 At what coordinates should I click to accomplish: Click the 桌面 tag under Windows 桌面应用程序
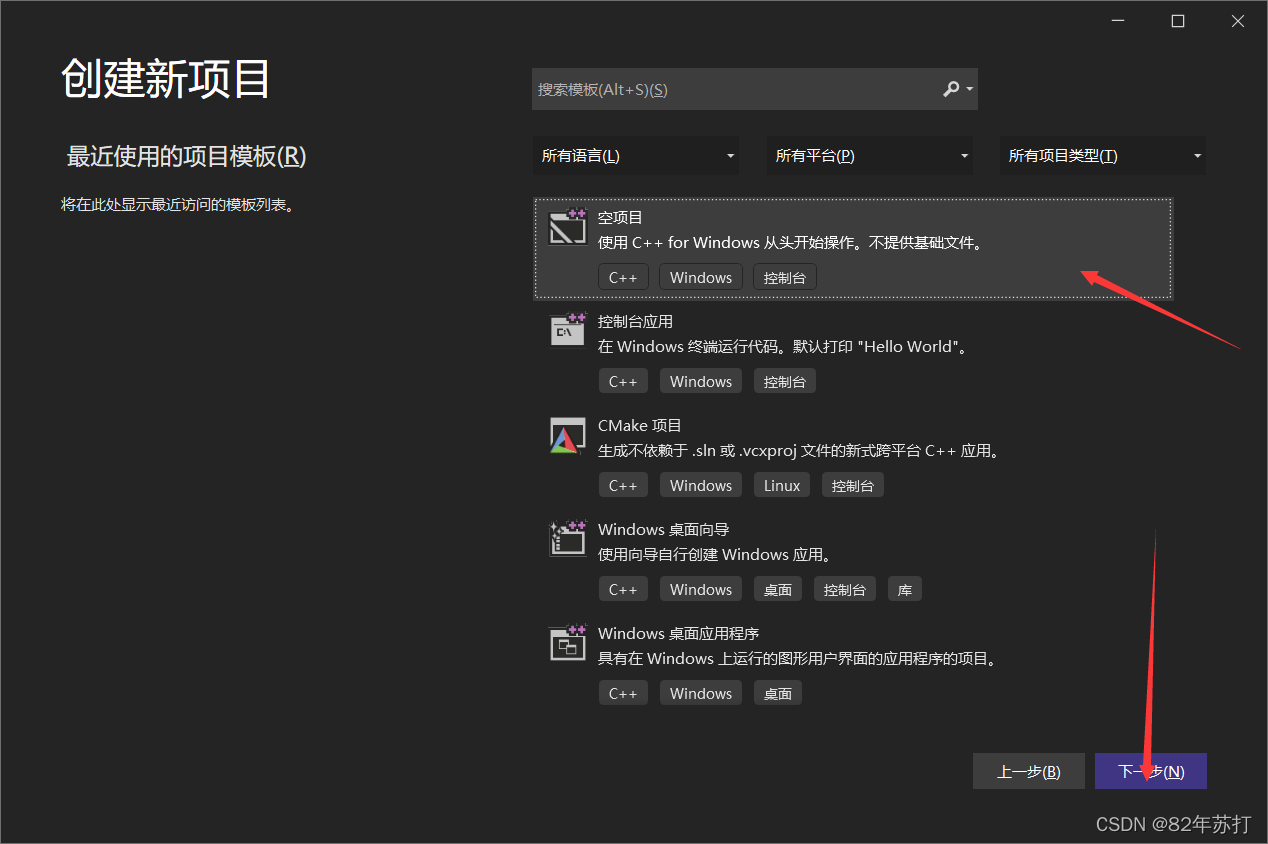point(778,693)
